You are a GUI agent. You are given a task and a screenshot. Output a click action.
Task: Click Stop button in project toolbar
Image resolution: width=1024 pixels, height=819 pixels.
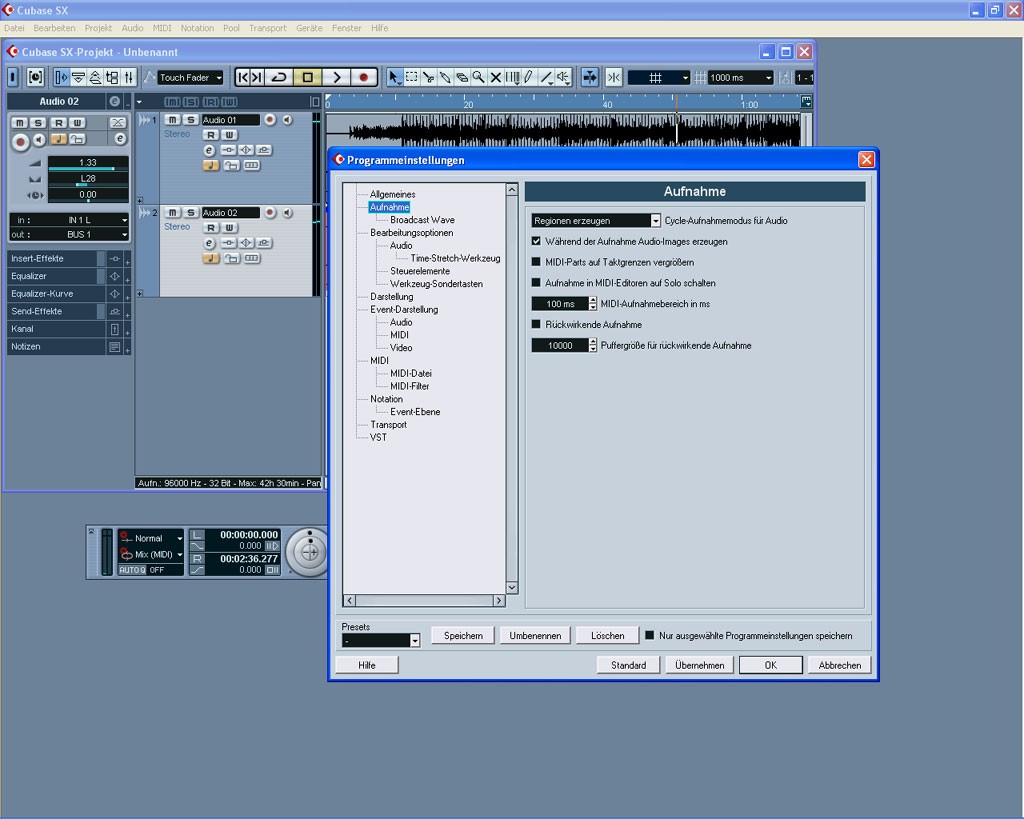point(308,77)
